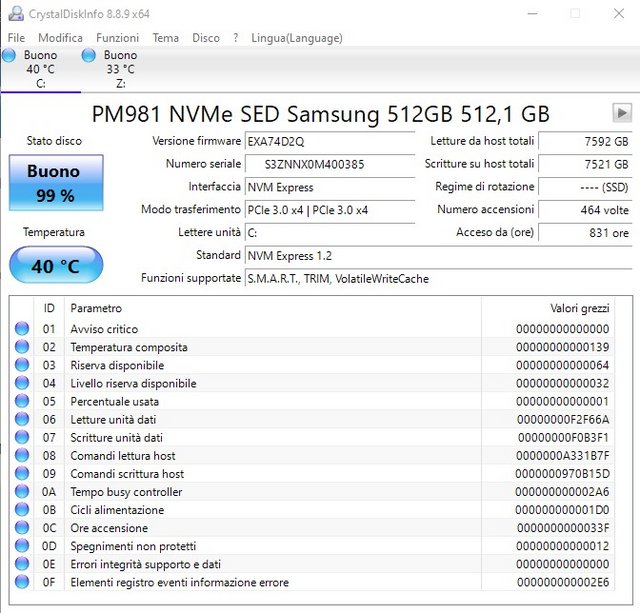Click the status orb for Spegnimenti non protetti
The height and width of the screenshot is (613, 640).
(x=22, y=545)
